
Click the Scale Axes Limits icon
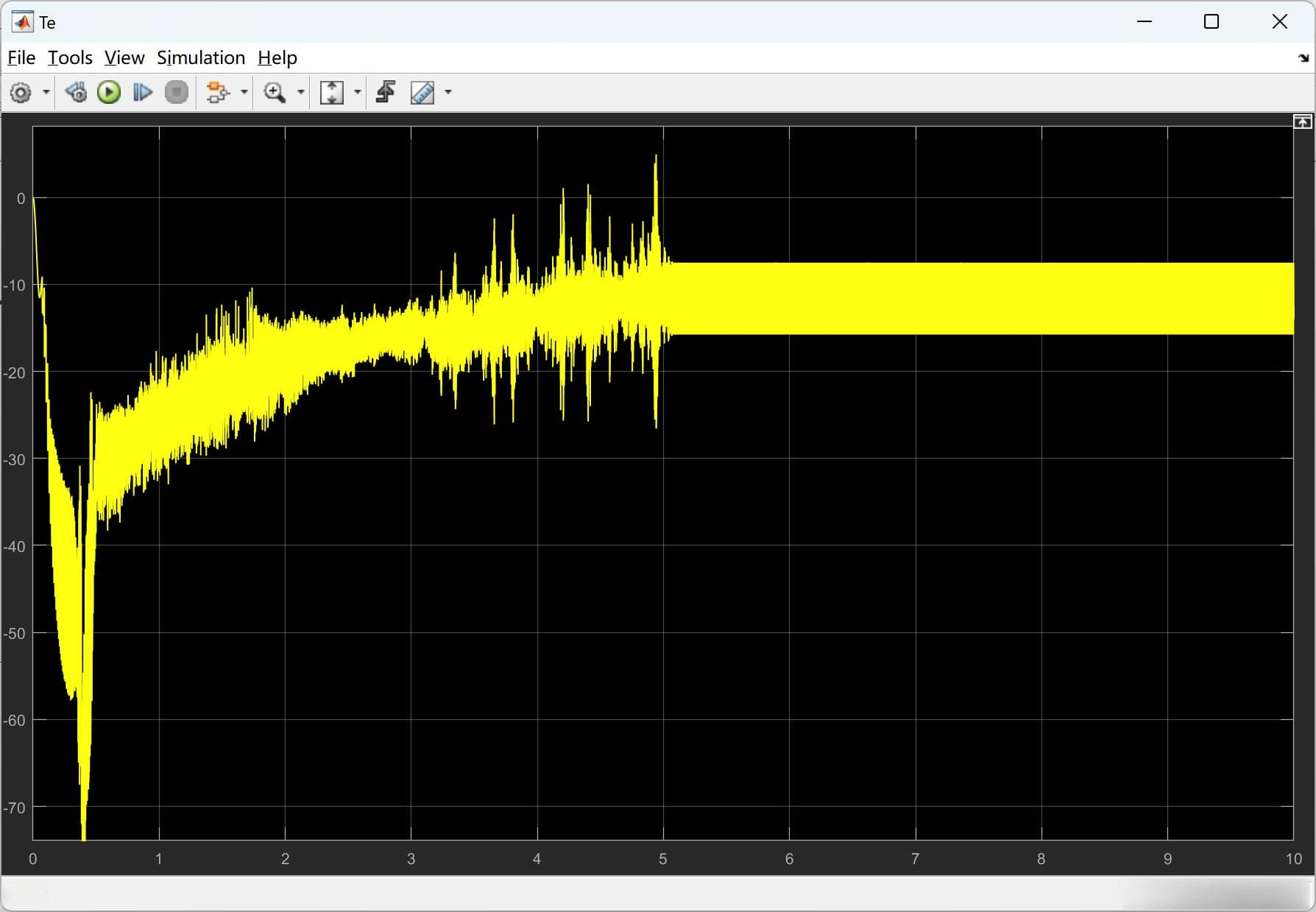click(332, 93)
